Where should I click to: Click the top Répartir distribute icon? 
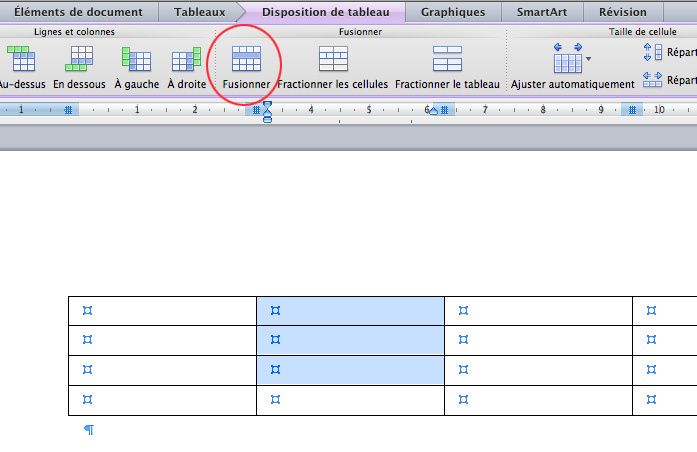(653, 52)
